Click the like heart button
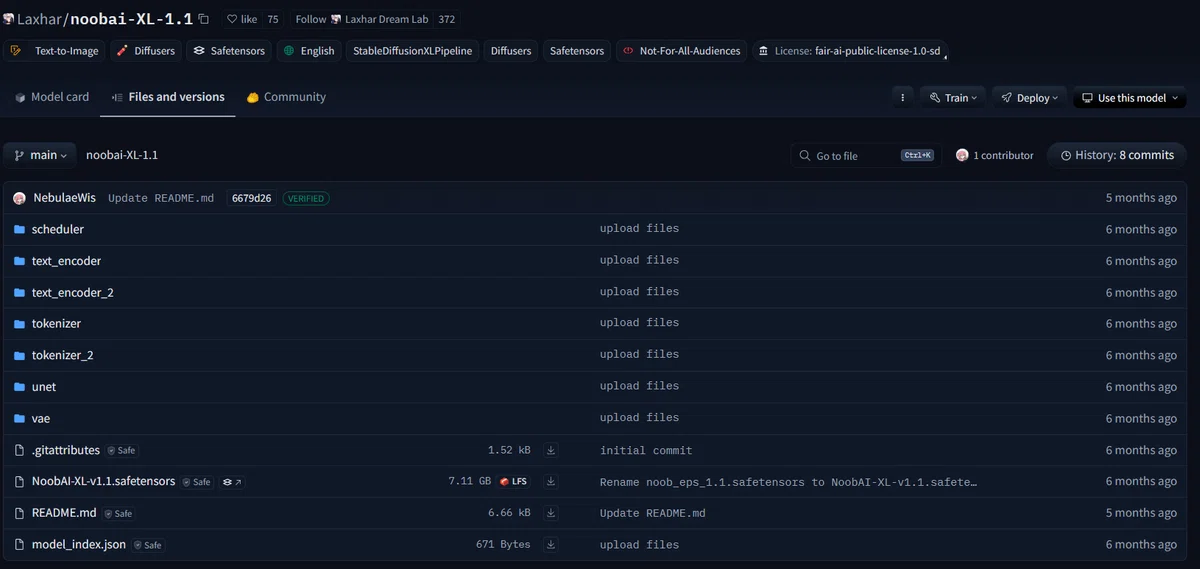 242,19
